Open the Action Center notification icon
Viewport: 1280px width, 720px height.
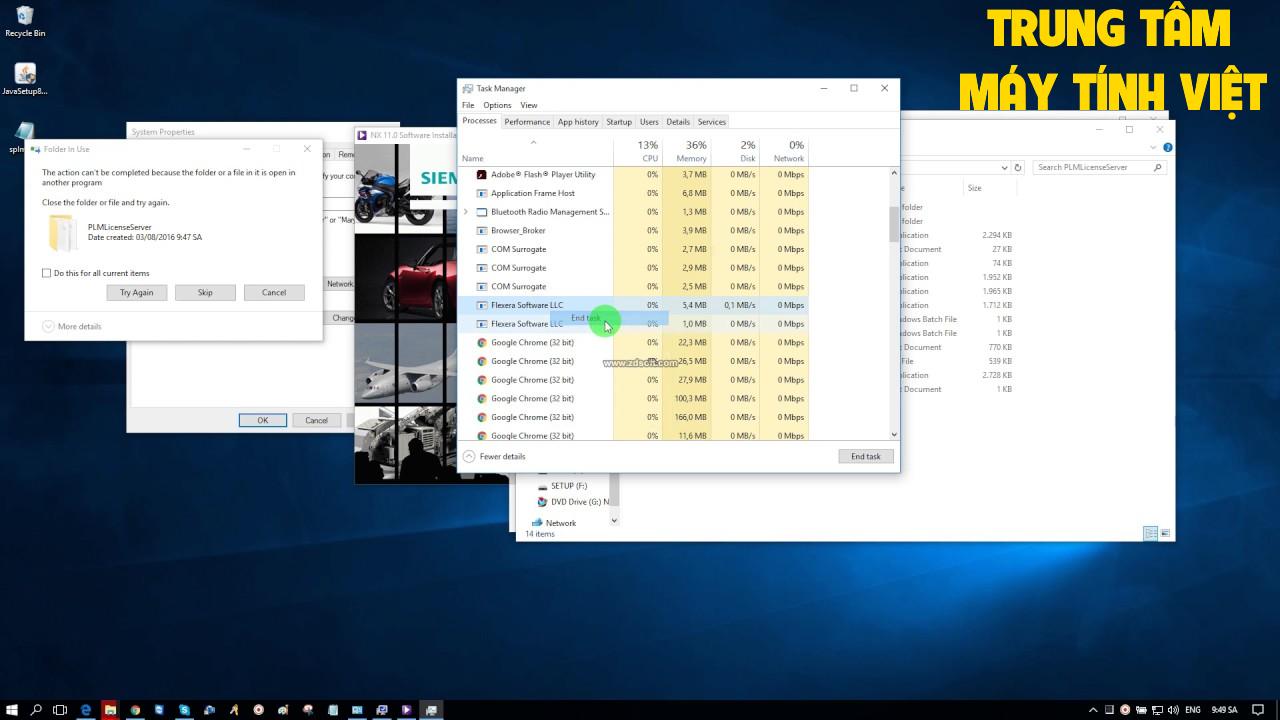pos(1258,710)
